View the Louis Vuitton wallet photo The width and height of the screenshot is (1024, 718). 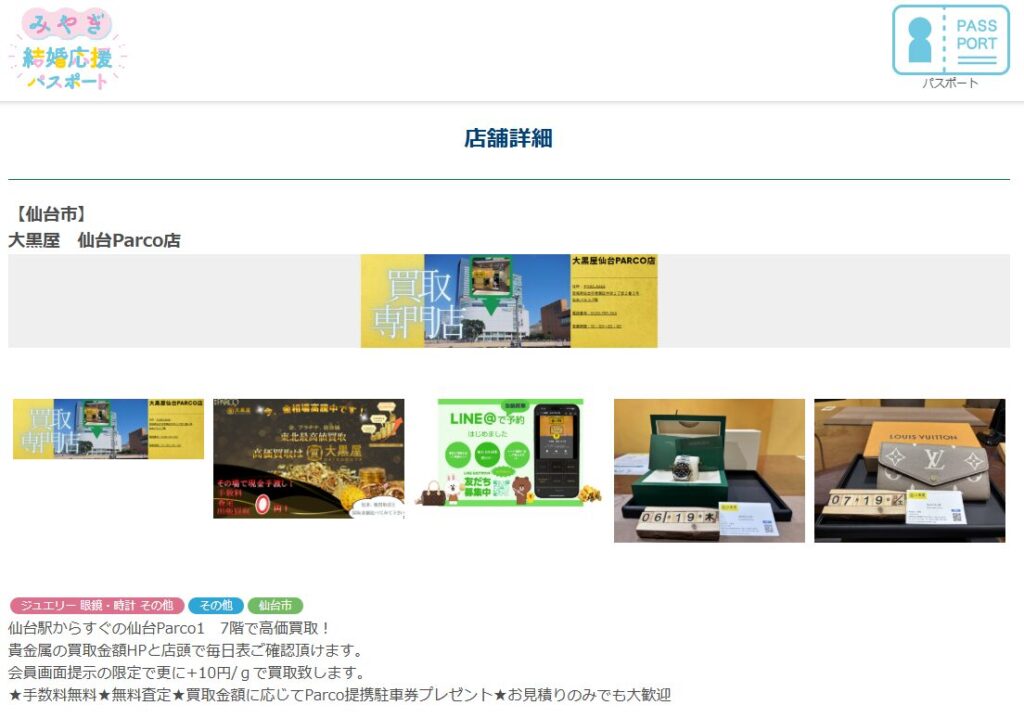pos(912,468)
